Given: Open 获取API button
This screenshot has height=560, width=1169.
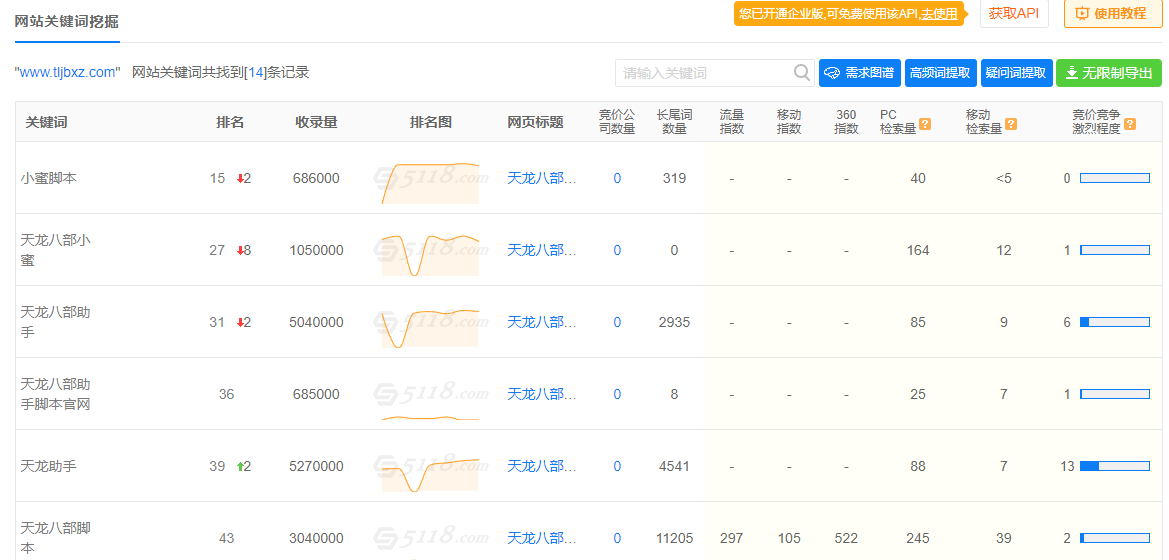Looking at the screenshot, I should click(1014, 13).
